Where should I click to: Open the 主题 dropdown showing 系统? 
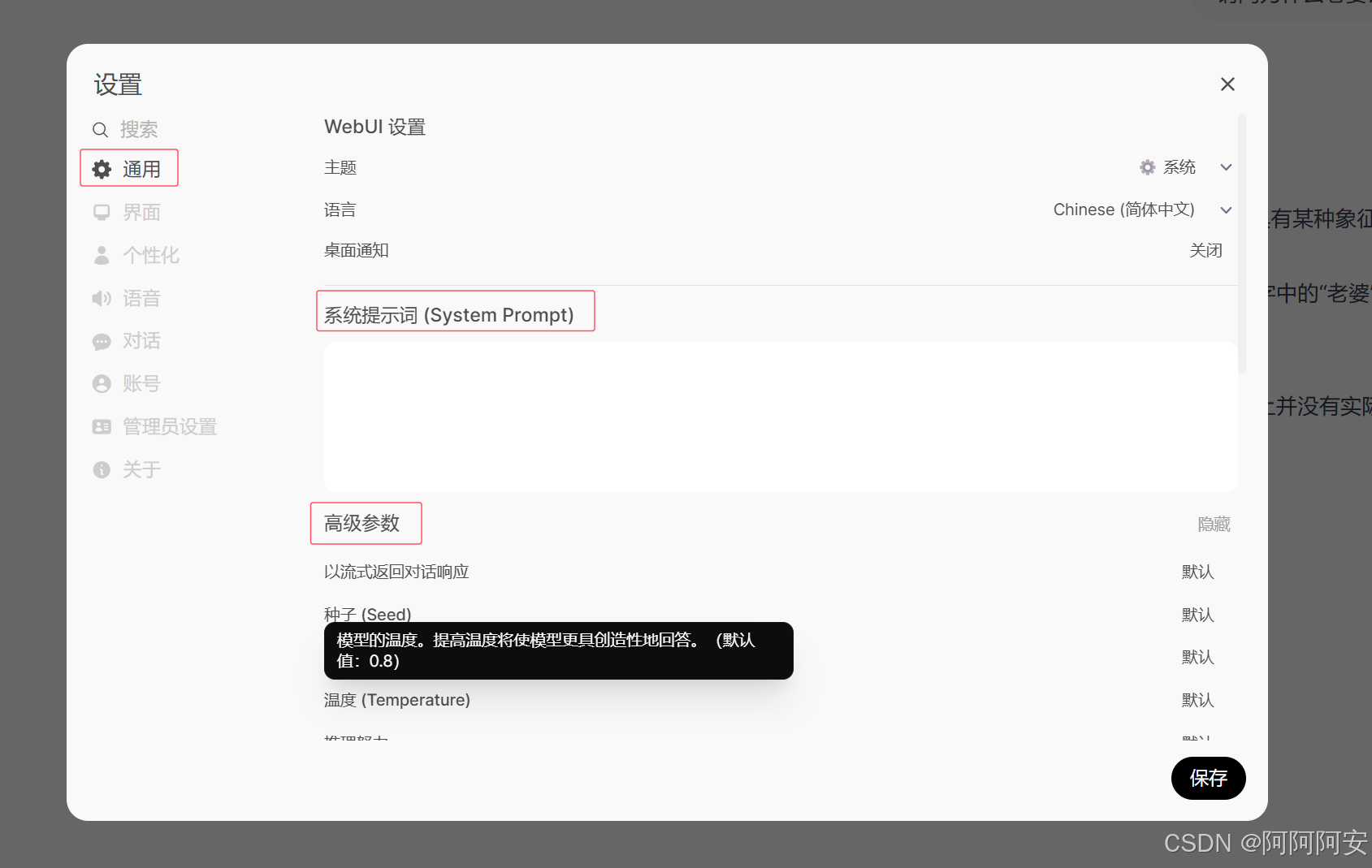(x=1185, y=167)
